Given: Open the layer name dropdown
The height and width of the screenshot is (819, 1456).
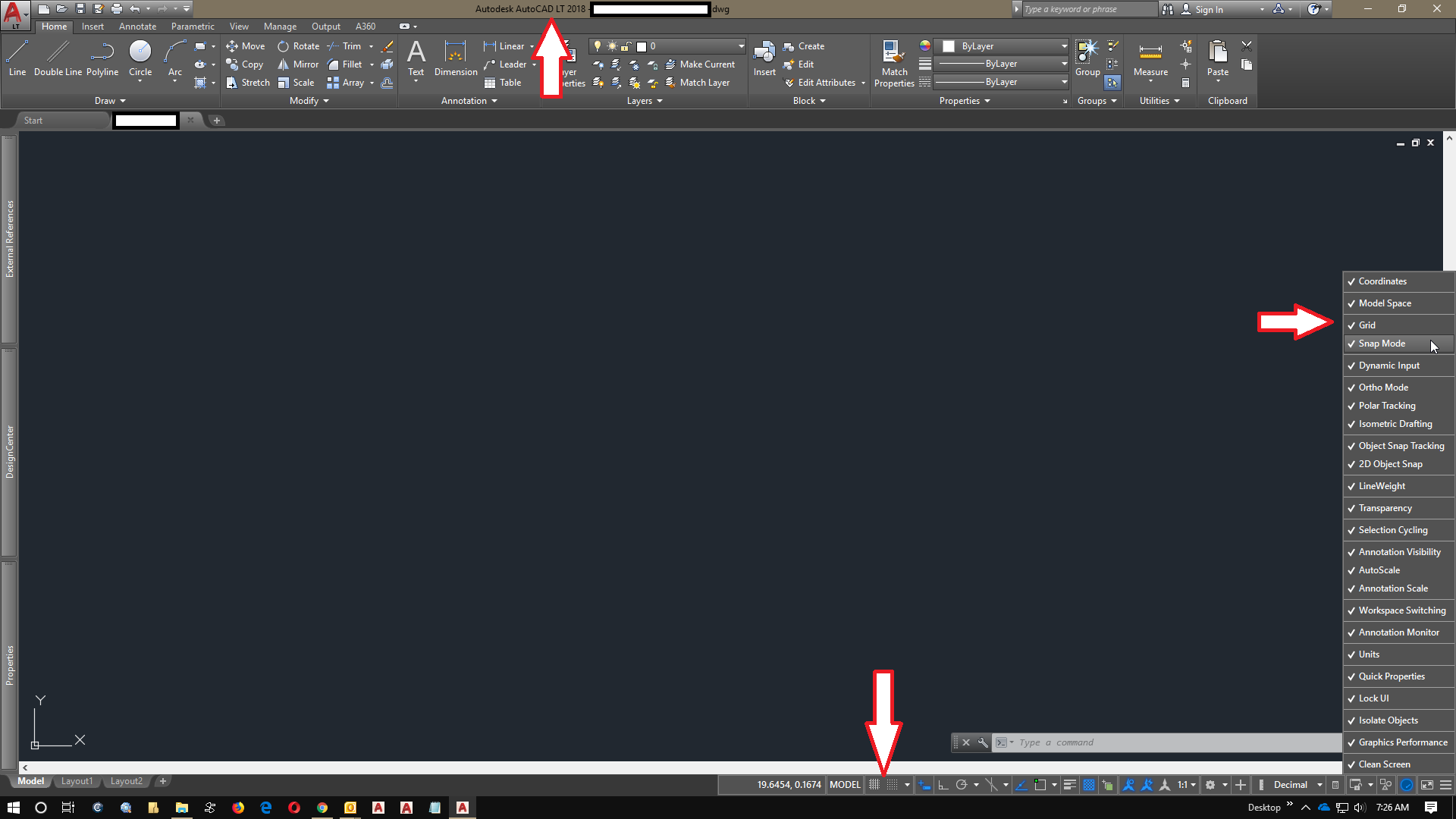Looking at the screenshot, I should (740, 46).
